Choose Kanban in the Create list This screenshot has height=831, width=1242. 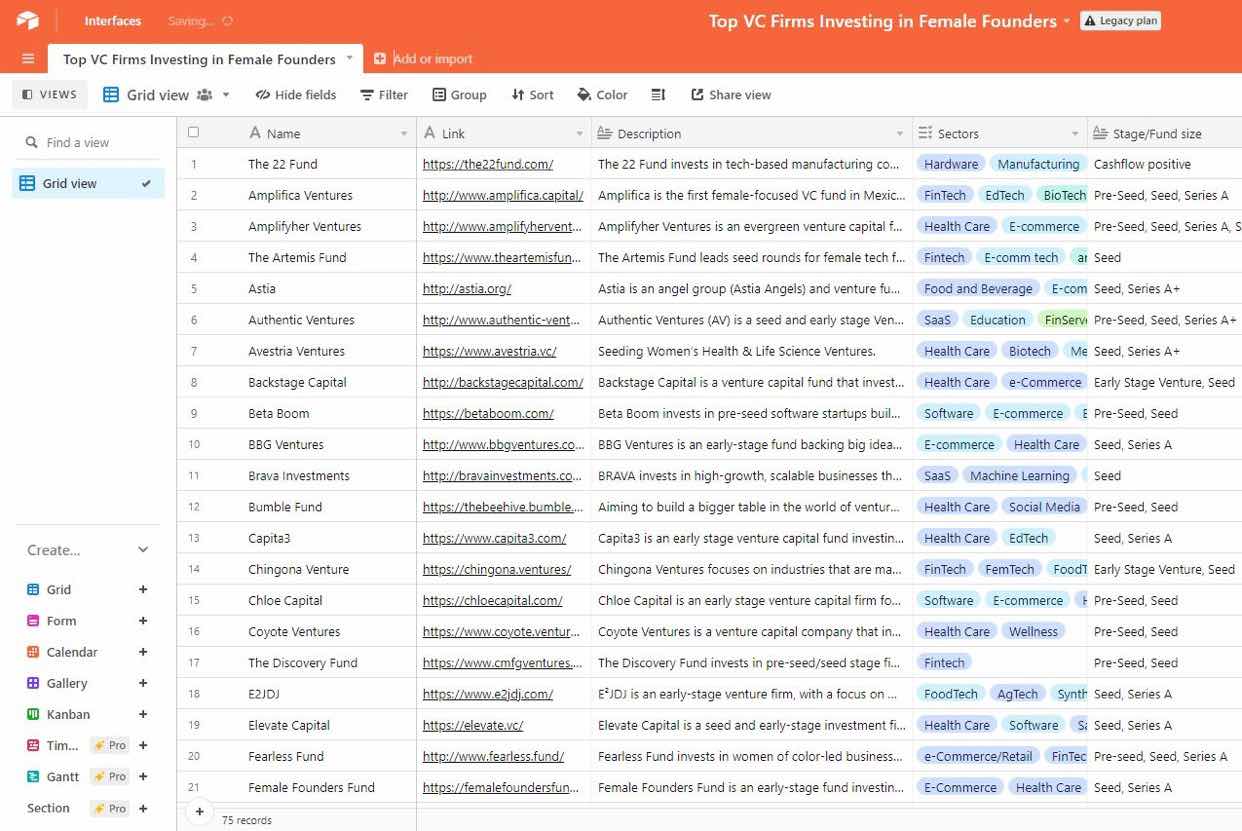pos(68,714)
